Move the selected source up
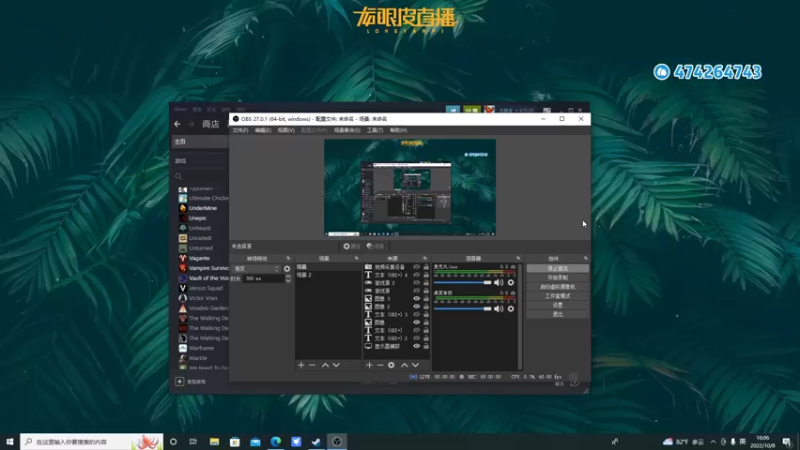The height and width of the screenshot is (450, 800). click(x=405, y=365)
